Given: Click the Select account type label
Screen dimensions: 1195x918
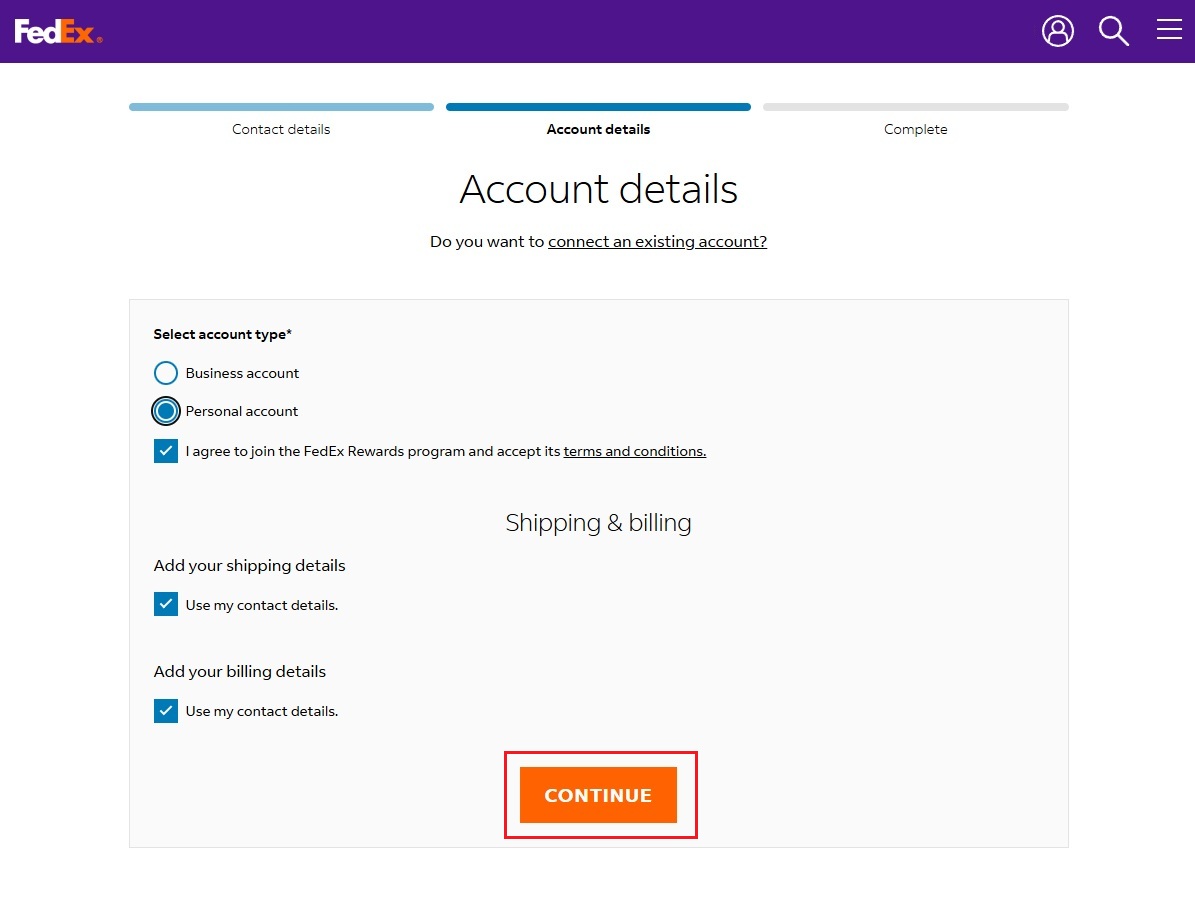Looking at the screenshot, I should (222, 335).
